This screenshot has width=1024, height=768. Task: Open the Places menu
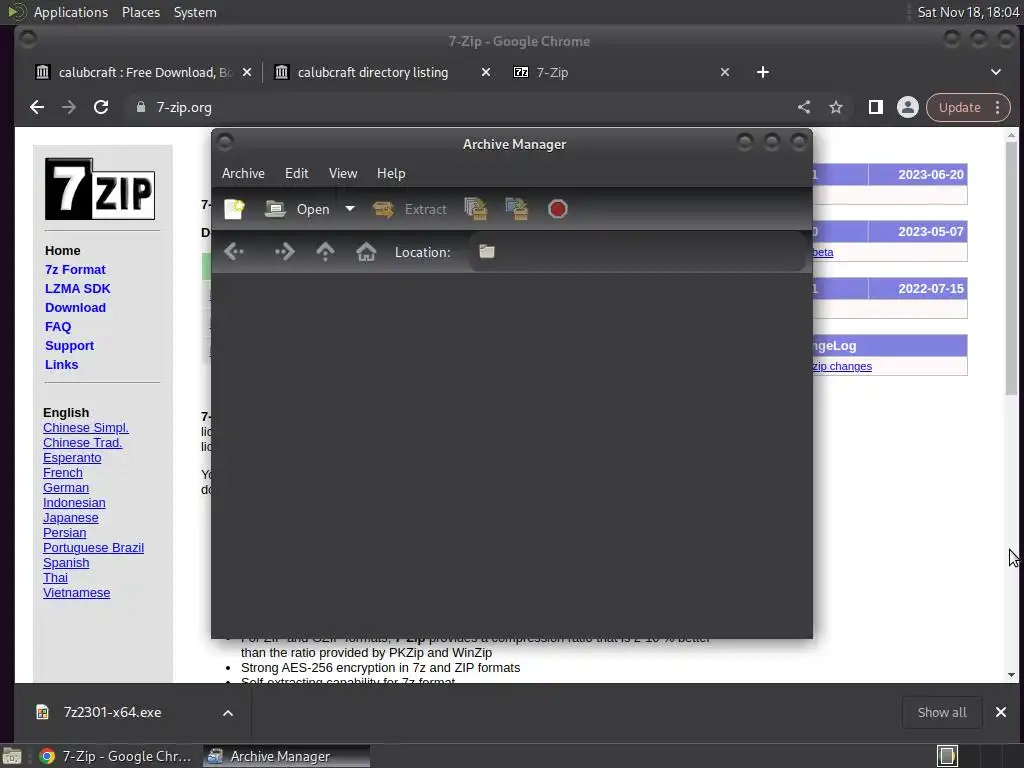click(x=140, y=12)
